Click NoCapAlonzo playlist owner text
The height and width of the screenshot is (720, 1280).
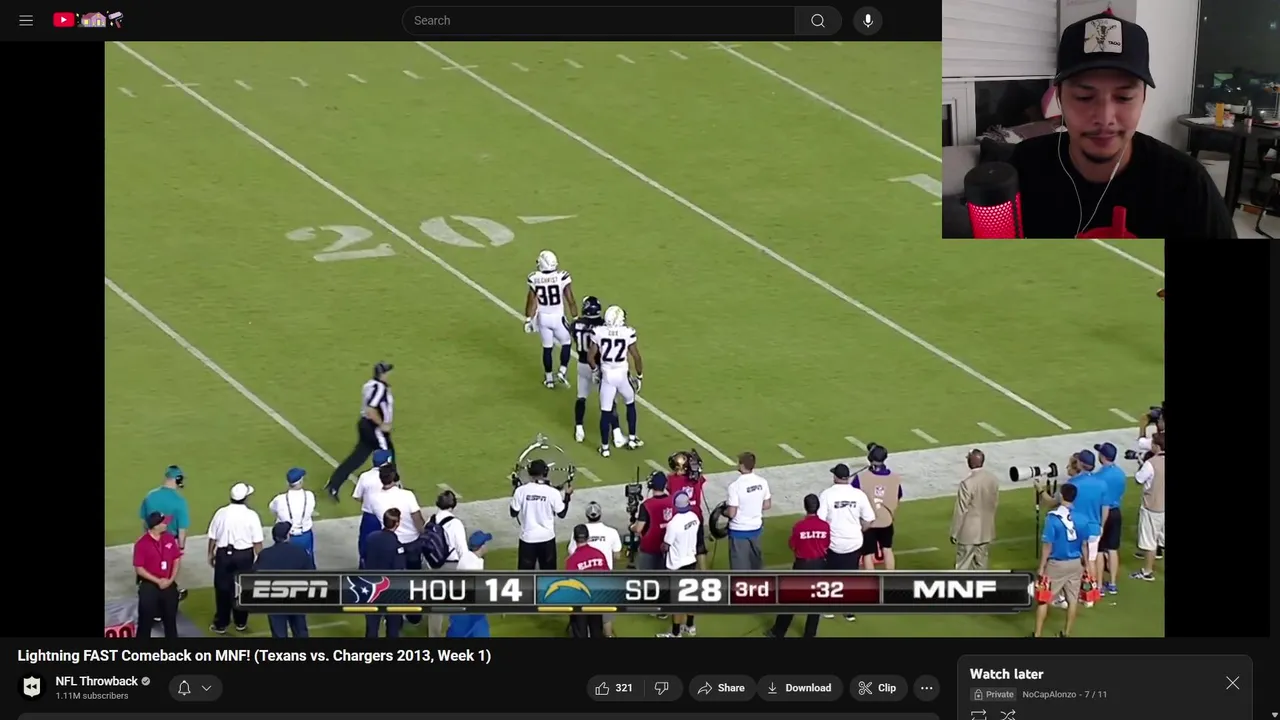click(x=1050, y=694)
